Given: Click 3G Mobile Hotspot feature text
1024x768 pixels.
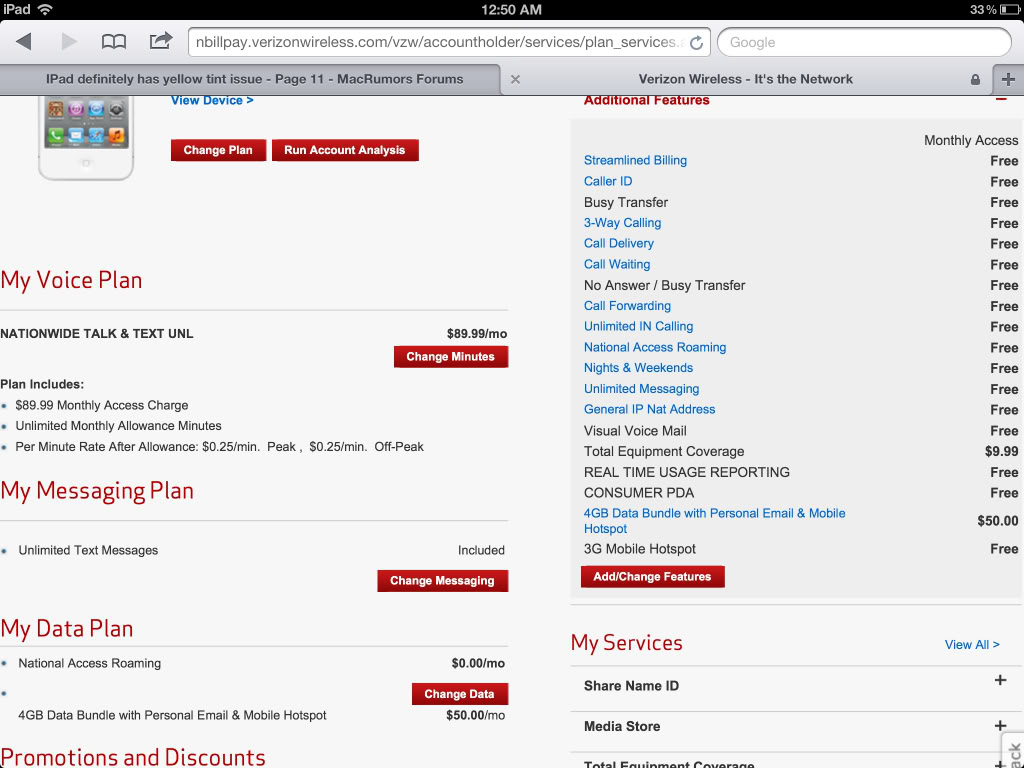Looking at the screenshot, I should point(639,549).
